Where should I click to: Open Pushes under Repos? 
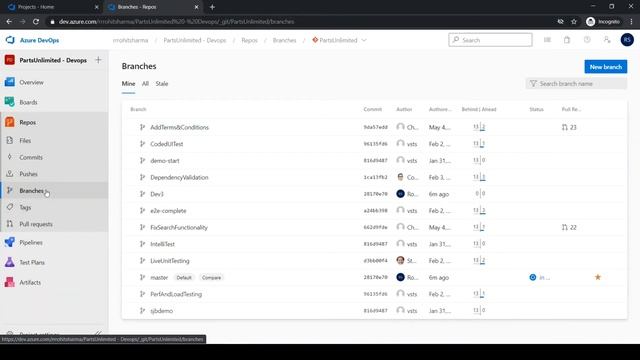pos(28,174)
